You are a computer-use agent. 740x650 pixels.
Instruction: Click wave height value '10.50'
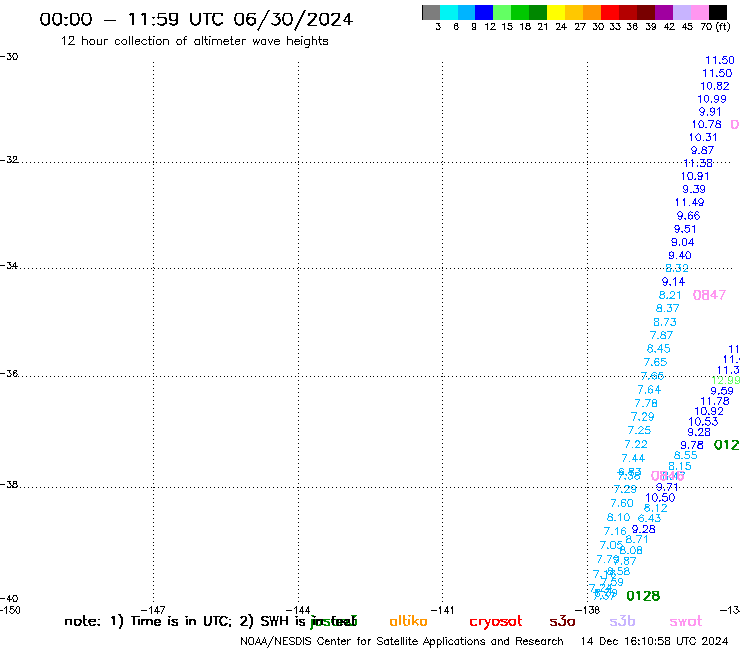(660, 498)
